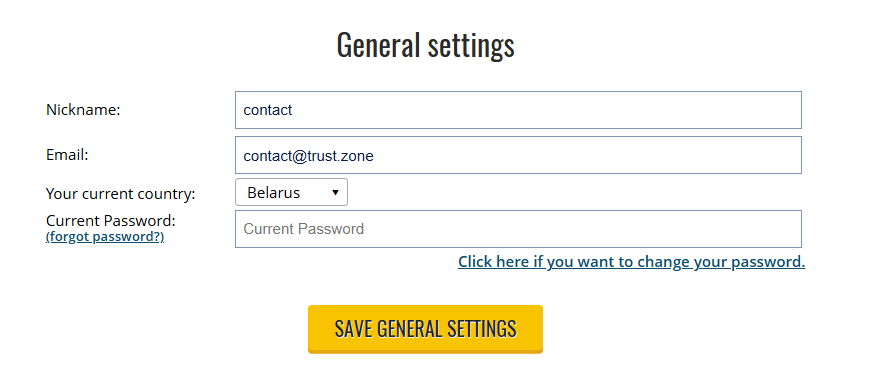This screenshot has height=376, width=885.
Task: Click the Nickname input field
Action: click(x=518, y=110)
